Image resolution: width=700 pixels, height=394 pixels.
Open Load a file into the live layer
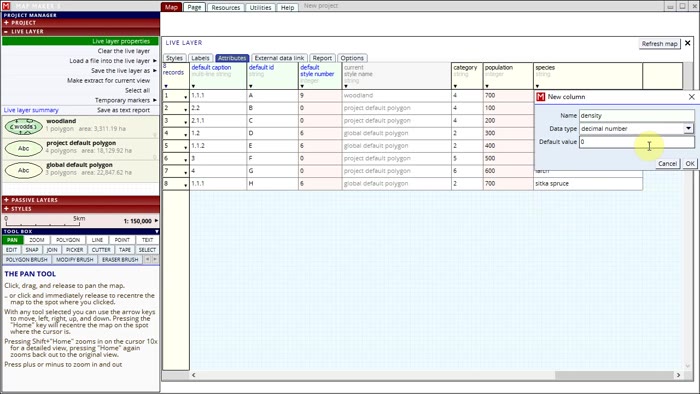(x=110, y=61)
